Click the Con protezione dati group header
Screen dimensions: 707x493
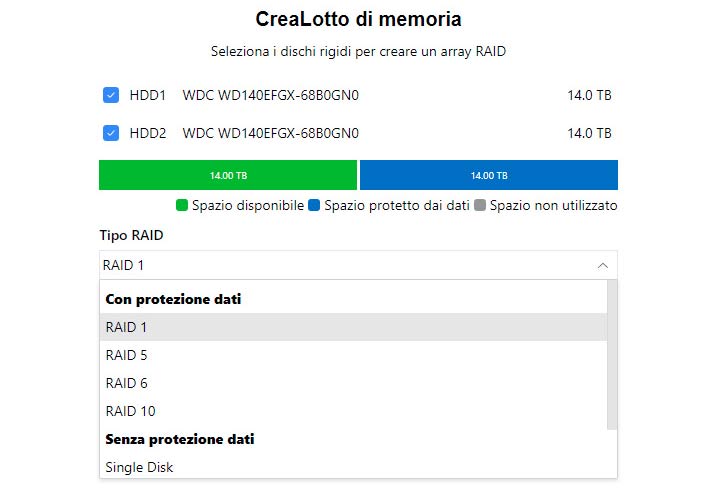pyautogui.click(x=173, y=299)
